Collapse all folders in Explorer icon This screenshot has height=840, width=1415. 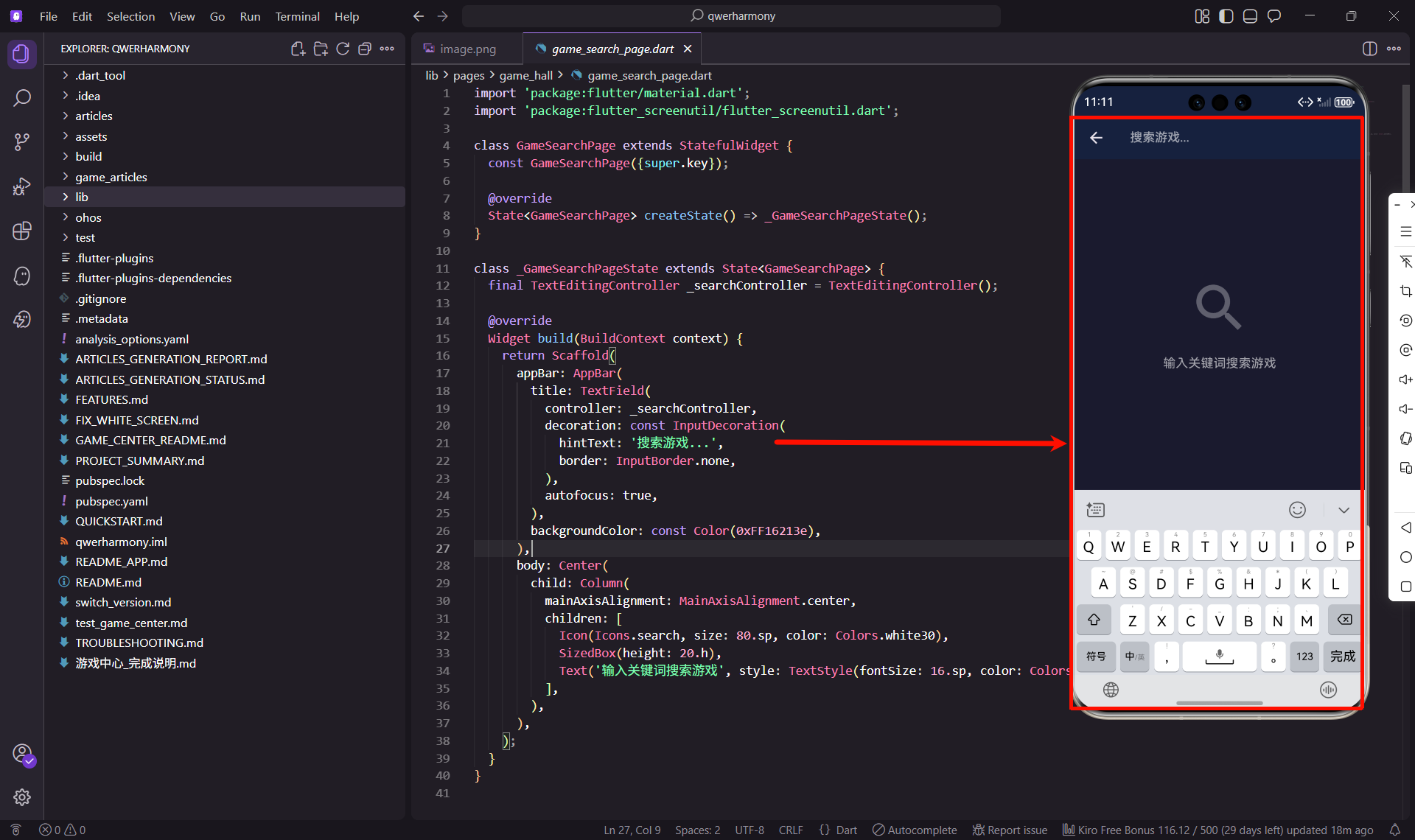coord(365,49)
